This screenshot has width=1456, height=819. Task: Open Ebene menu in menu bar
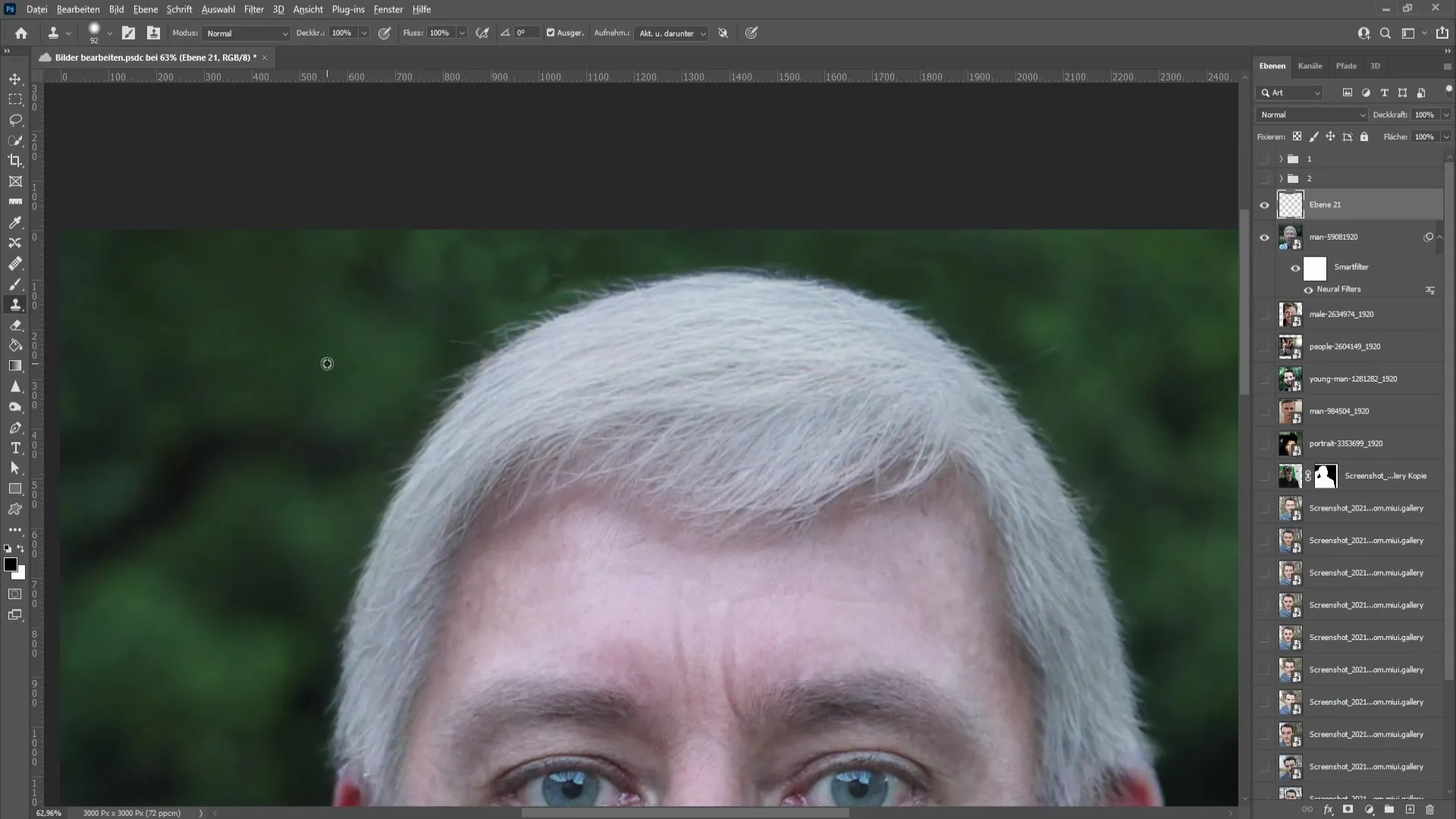(145, 9)
